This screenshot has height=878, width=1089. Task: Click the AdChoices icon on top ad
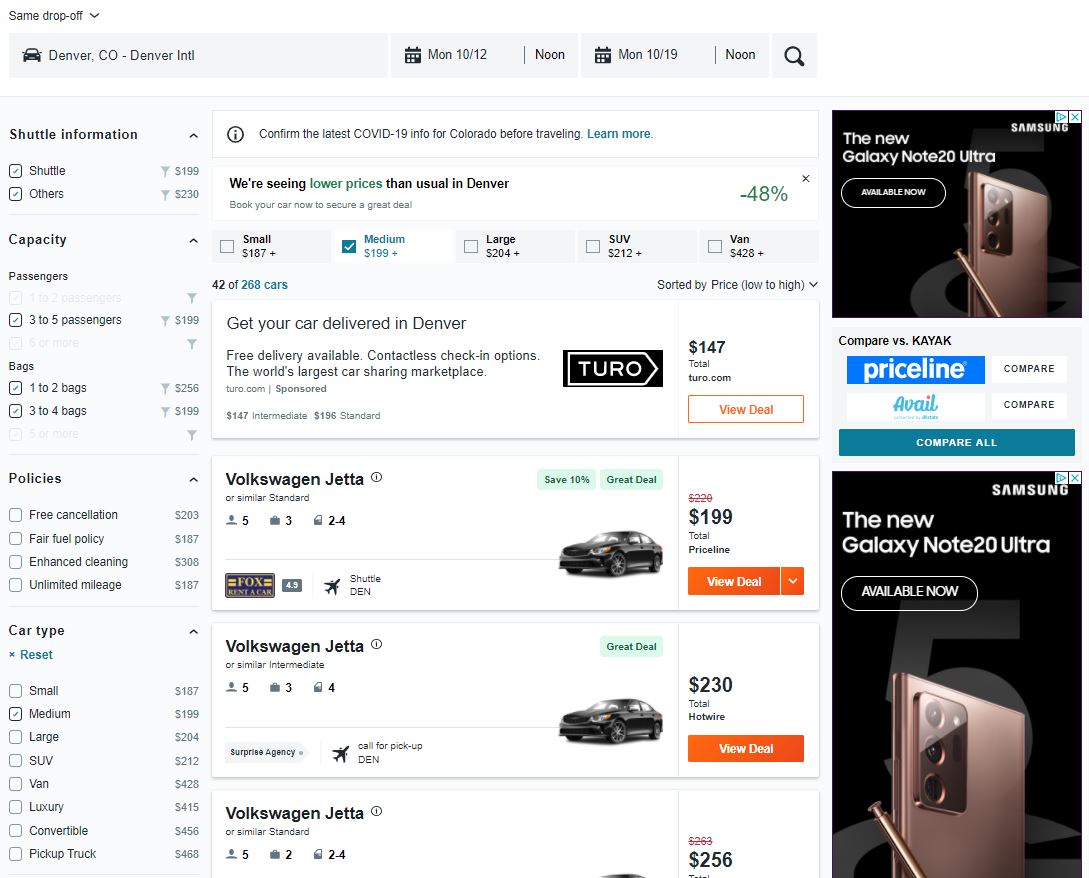(1062, 117)
